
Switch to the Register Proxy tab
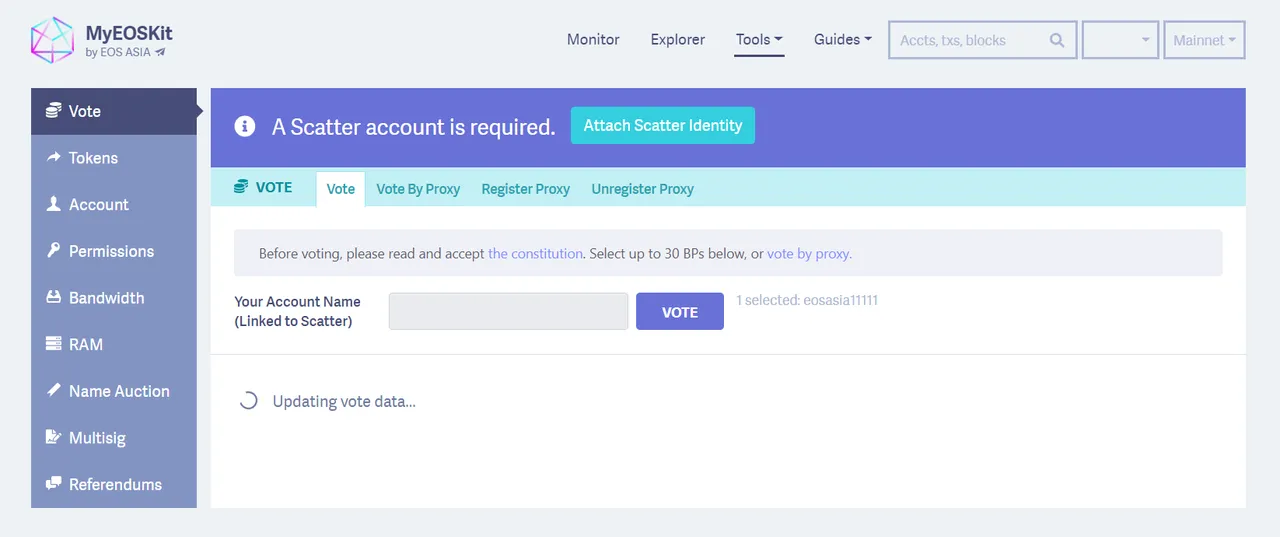[526, 189]
